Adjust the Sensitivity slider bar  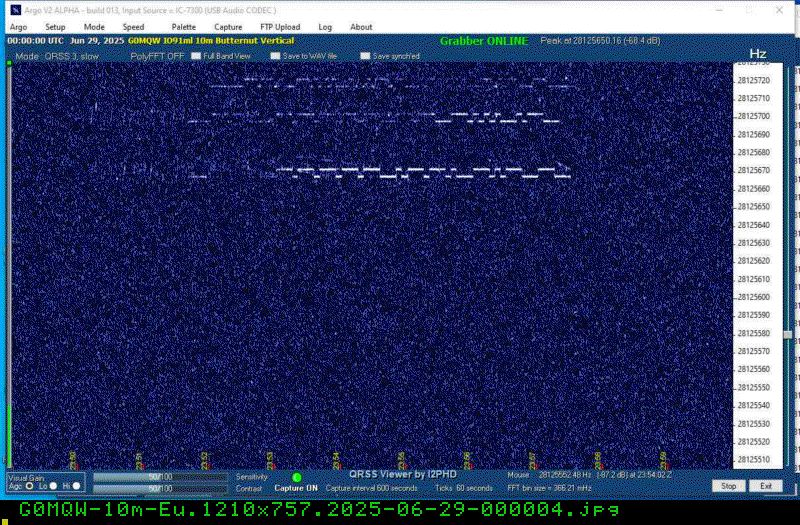(x=160, y=477)
